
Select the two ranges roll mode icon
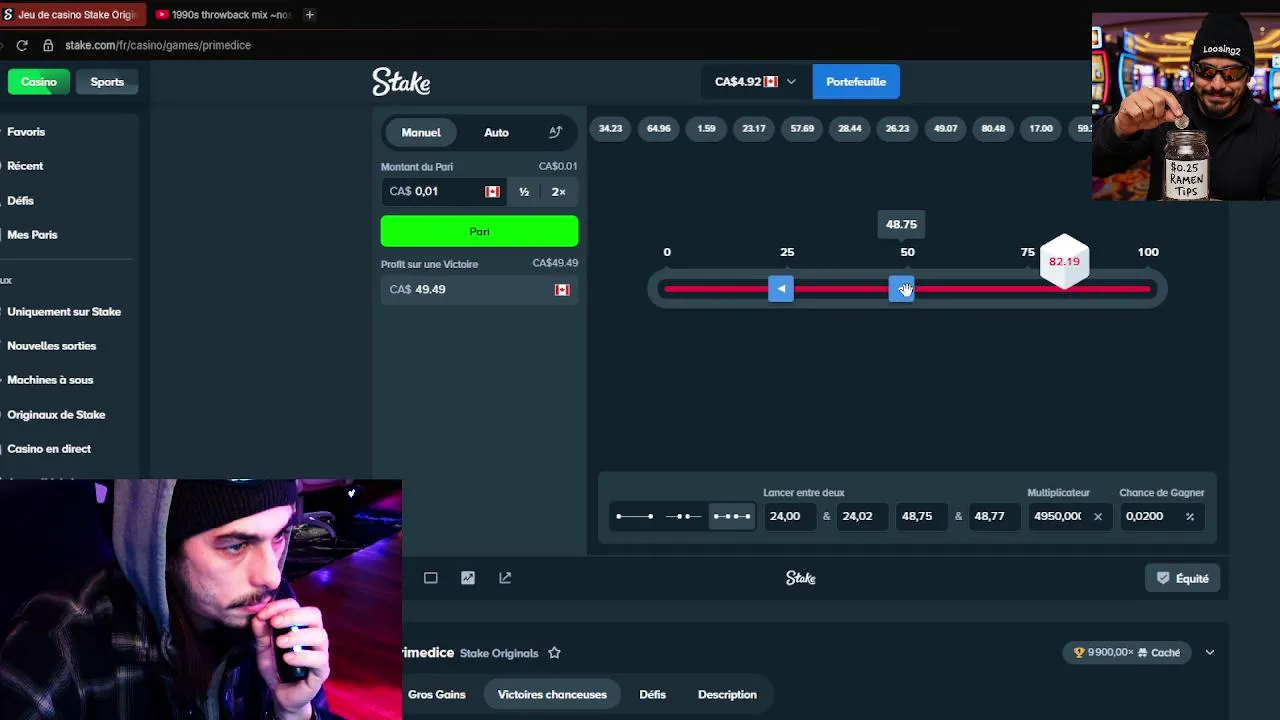coord(731,516)
